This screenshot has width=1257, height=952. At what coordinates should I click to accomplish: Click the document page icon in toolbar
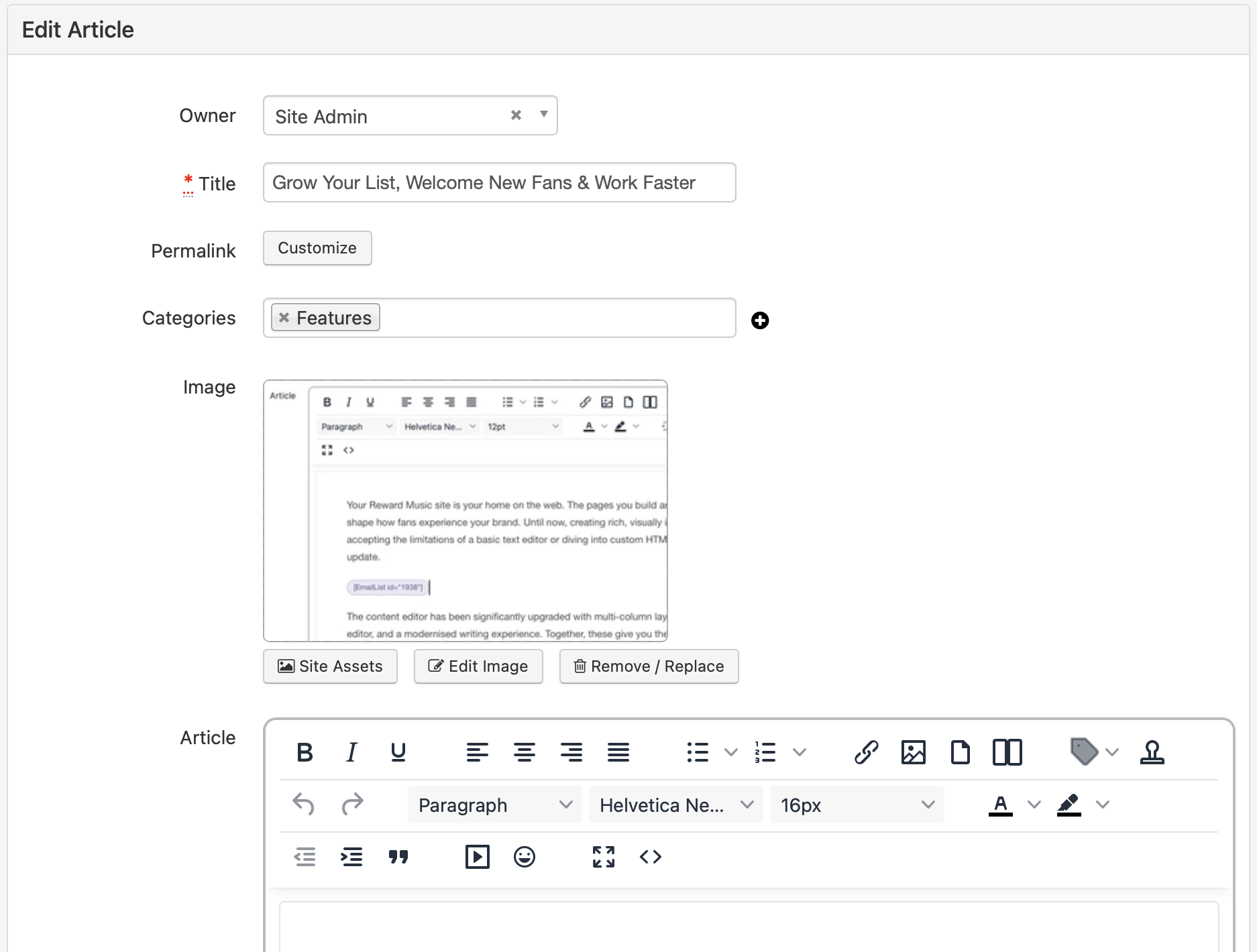tap(961, 752)
